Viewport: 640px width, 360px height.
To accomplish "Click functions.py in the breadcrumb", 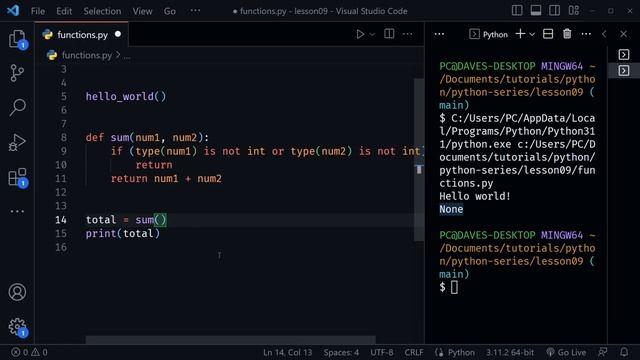I will pos(87,55).
